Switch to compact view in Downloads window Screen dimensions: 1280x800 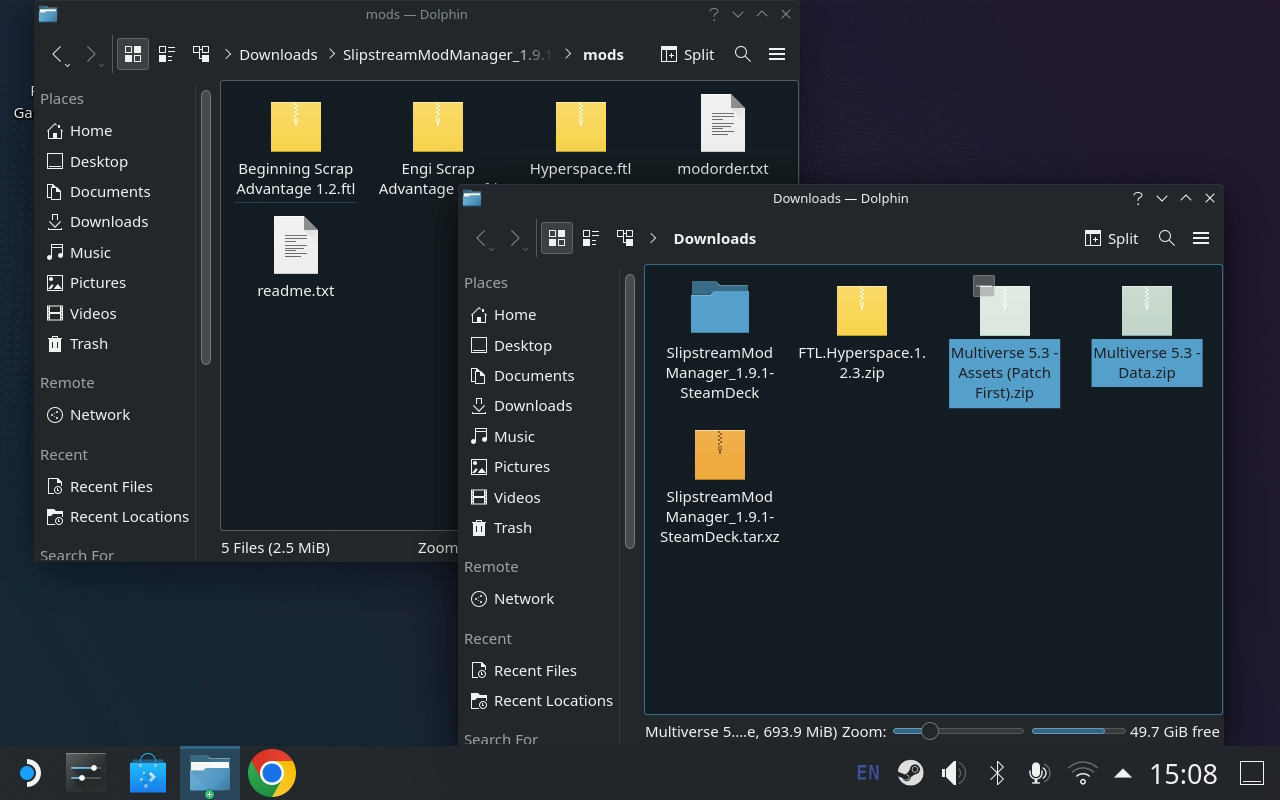(x=591, y=238)
